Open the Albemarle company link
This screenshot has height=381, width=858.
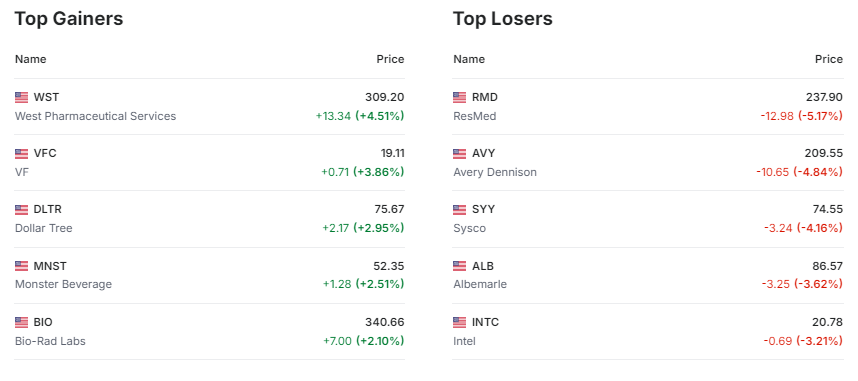[x=480, y=284]
